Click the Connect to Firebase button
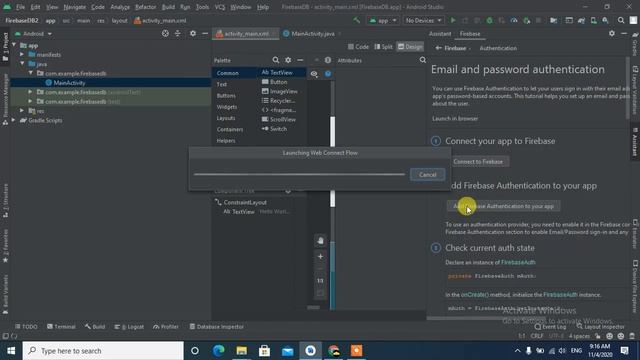The image size is (640, 360). tap(478, 162)
